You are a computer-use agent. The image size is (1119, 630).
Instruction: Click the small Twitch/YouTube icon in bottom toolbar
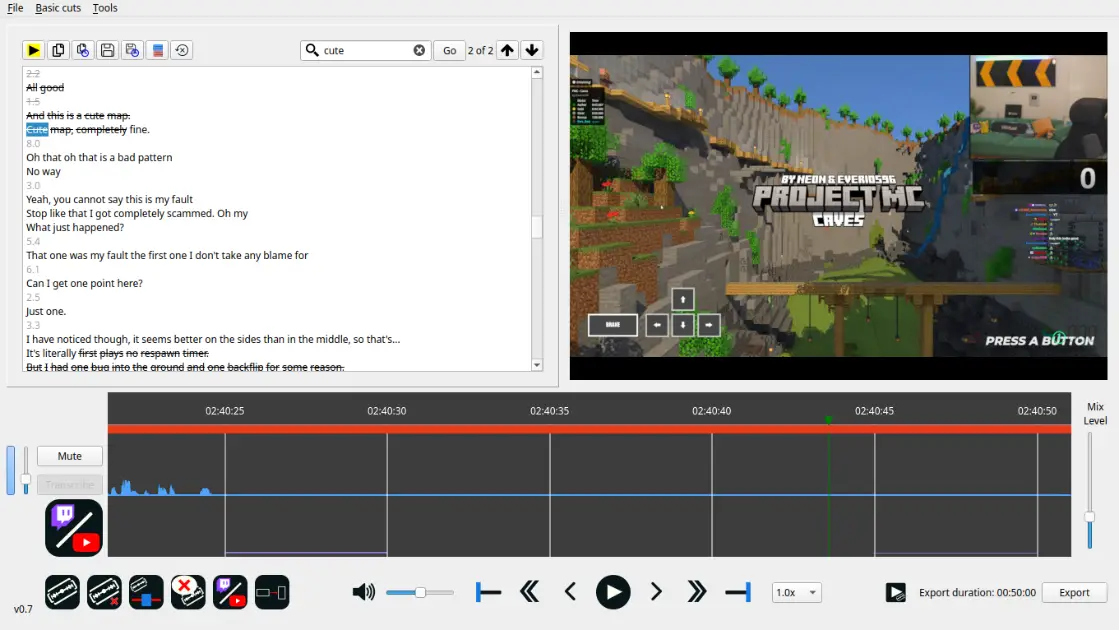(x=230, y=592)
